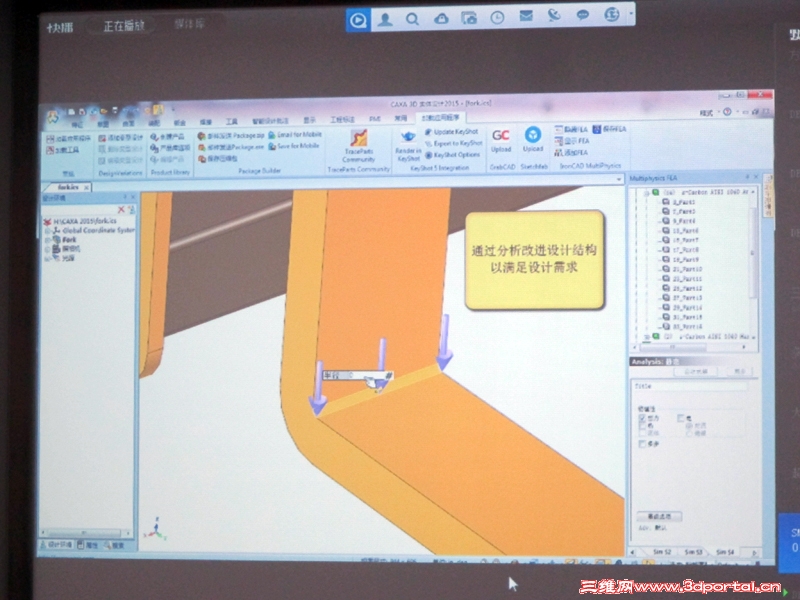Toggle the lowest checkbox in Analysis panel

click(642, 444)
